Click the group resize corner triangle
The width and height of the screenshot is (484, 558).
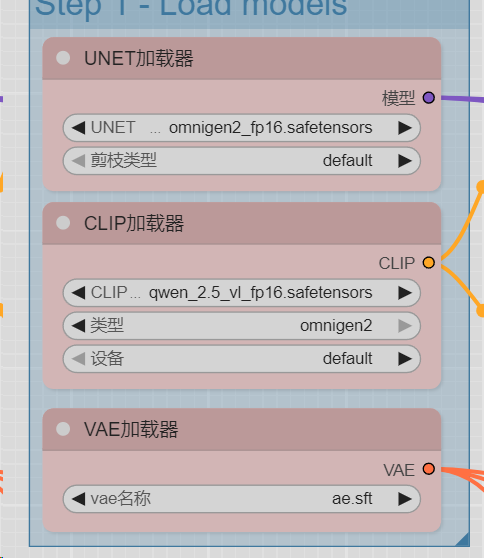[x=464, y=540]
